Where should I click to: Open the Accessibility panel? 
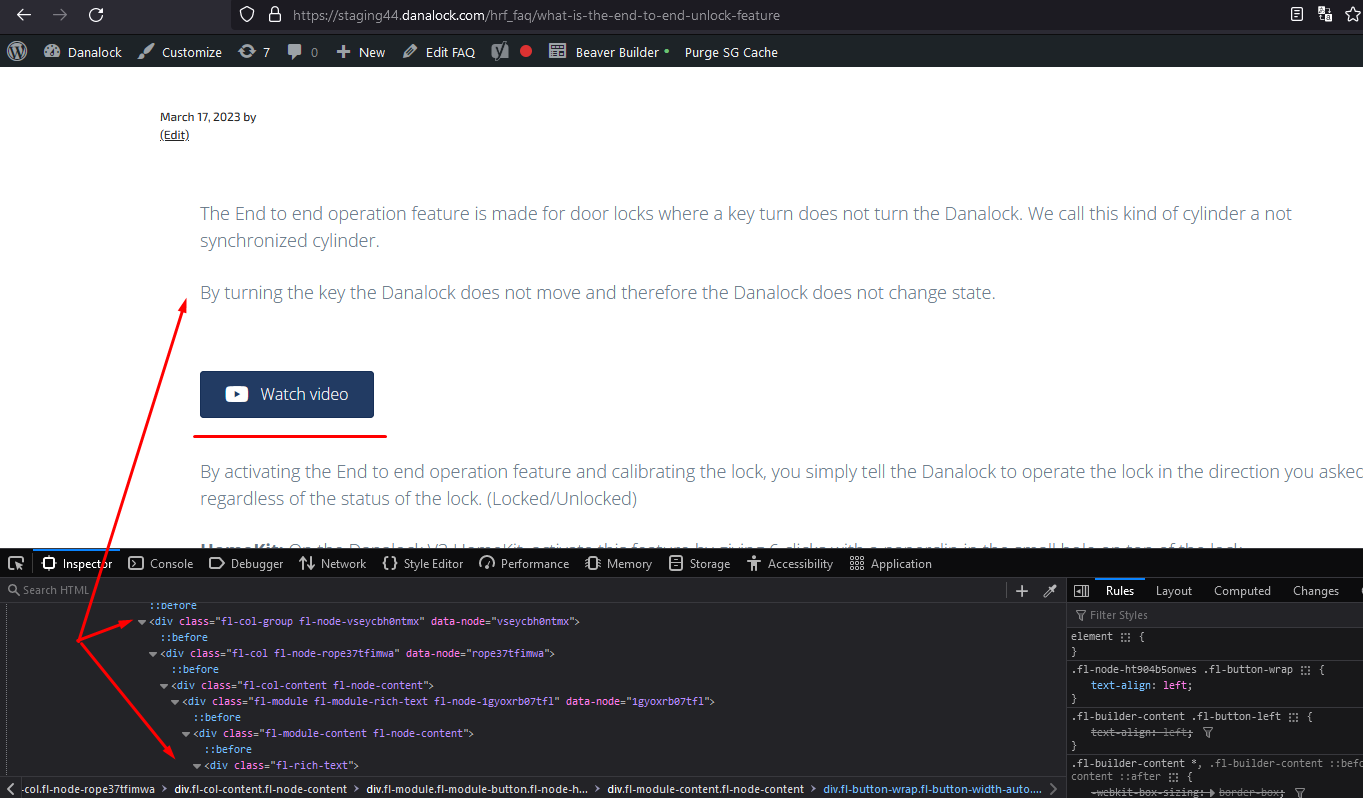click(x=789, y=563)
